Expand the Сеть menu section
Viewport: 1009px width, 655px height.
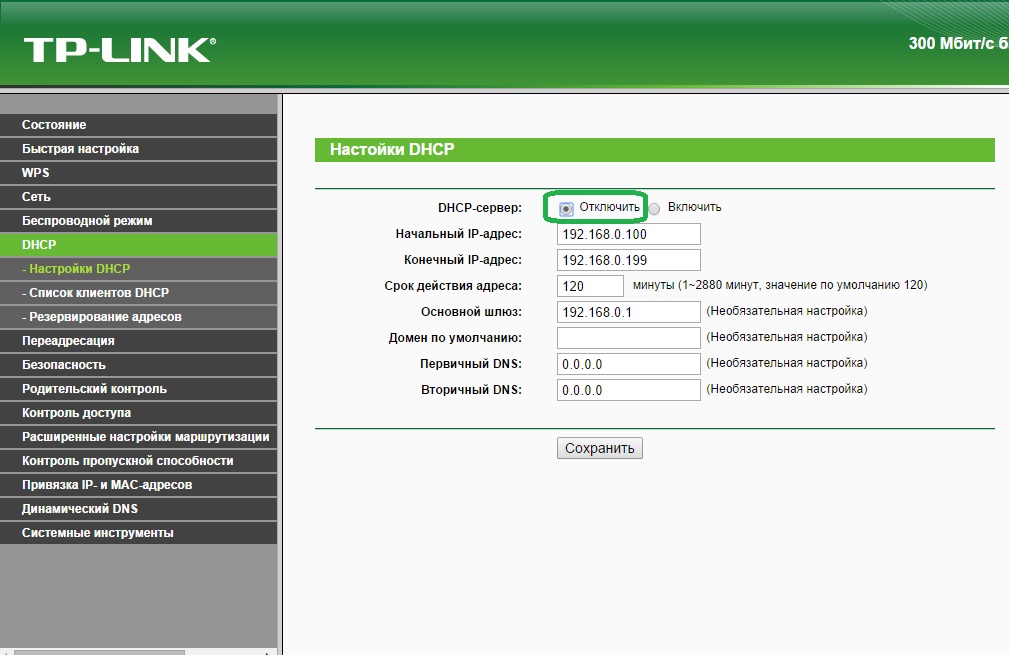[36, 197]
